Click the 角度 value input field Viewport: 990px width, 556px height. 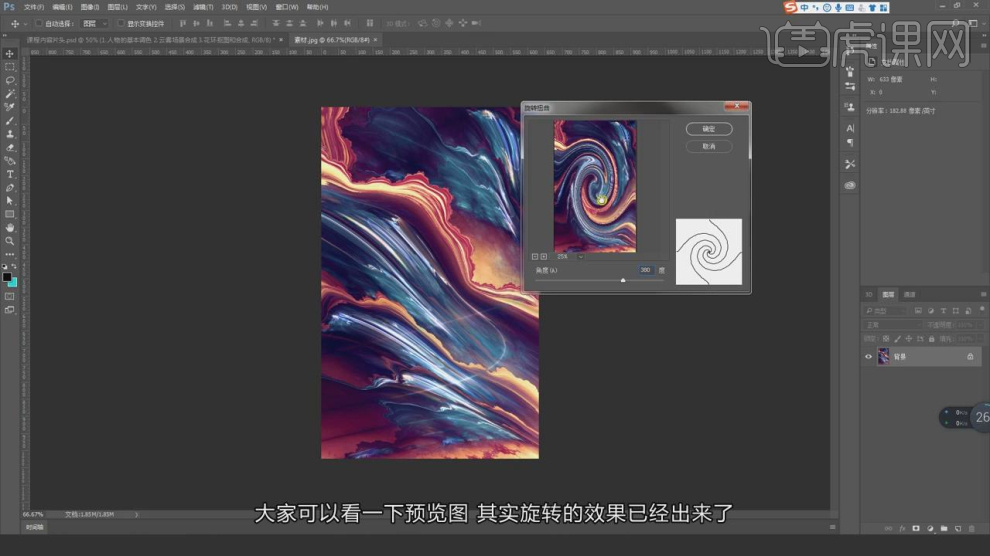point(646,270)
